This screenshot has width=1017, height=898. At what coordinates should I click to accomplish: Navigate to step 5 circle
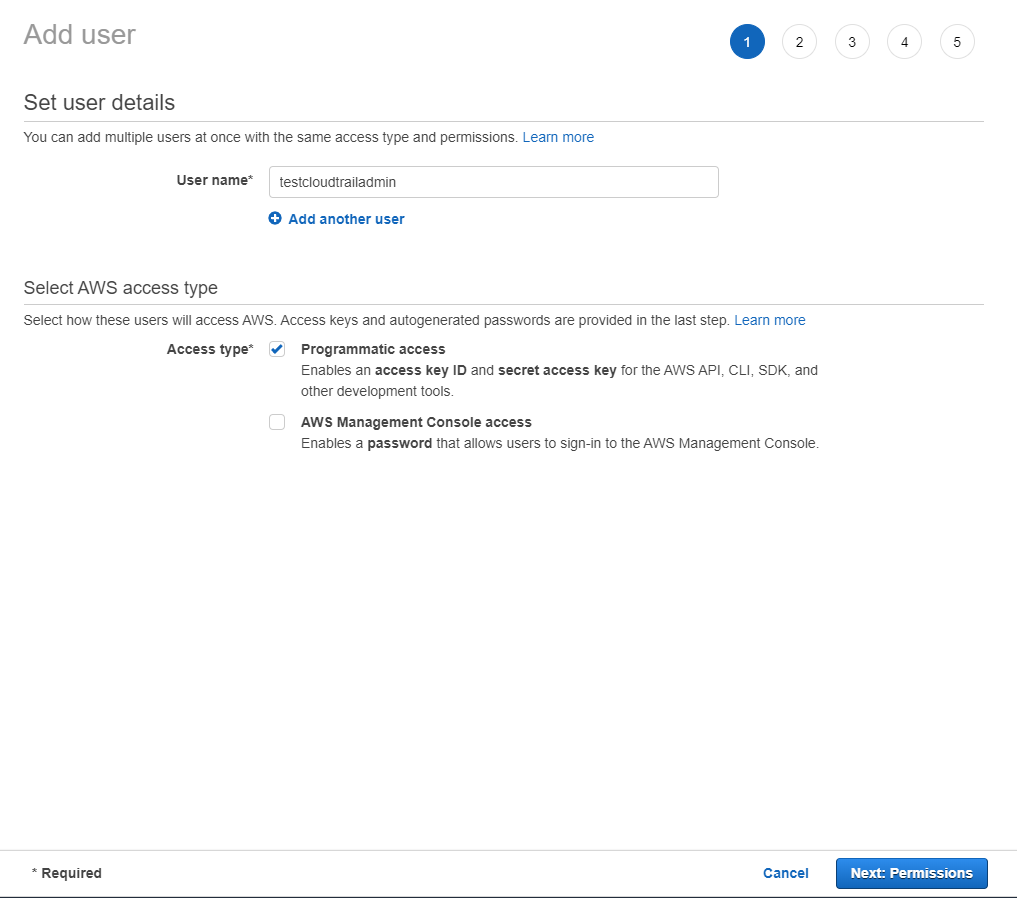click(x=957, y=42)
